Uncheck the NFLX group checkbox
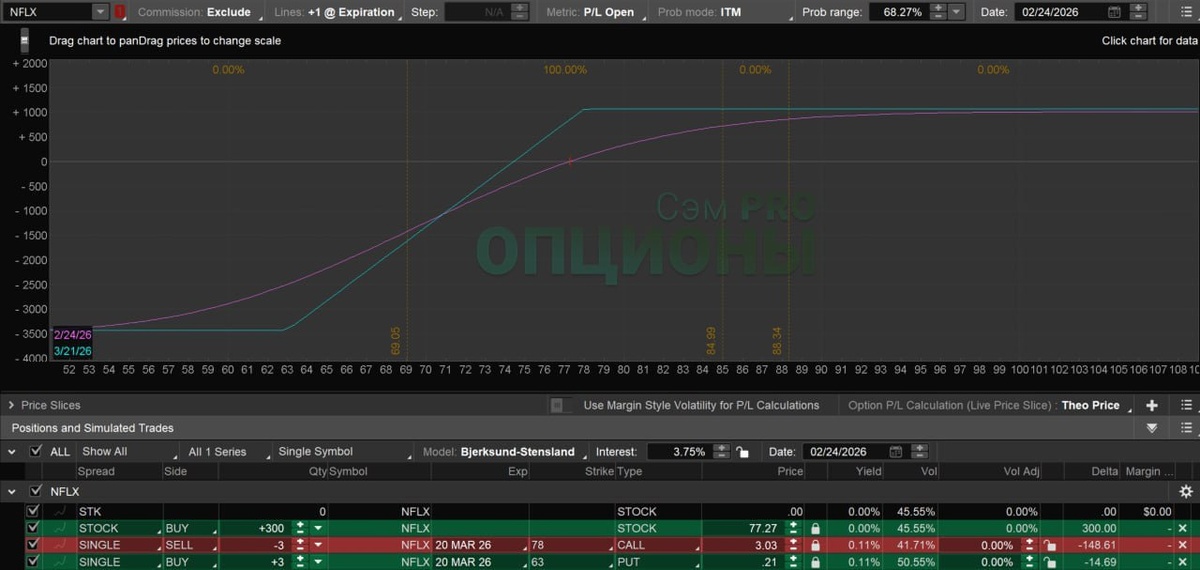This screenshot has height=570, width=1200. [36, 491]
